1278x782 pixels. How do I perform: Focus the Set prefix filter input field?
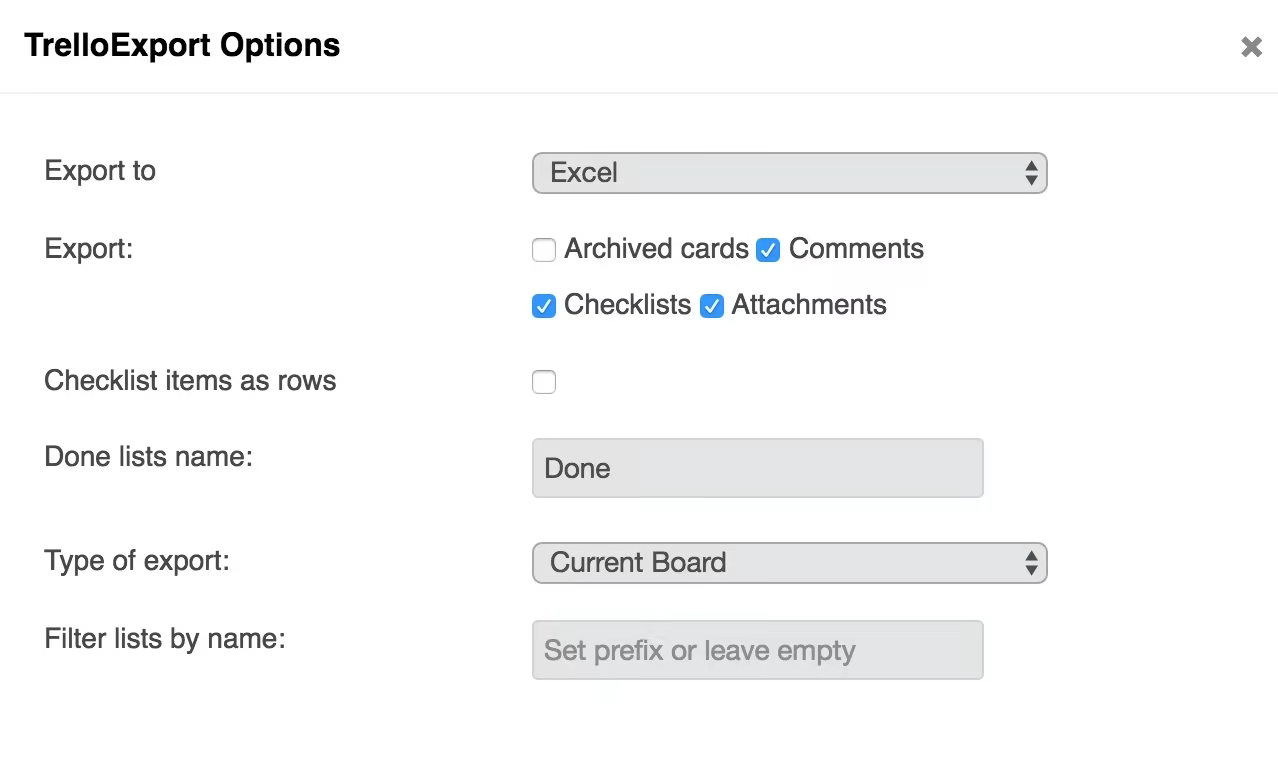(757, 651)
